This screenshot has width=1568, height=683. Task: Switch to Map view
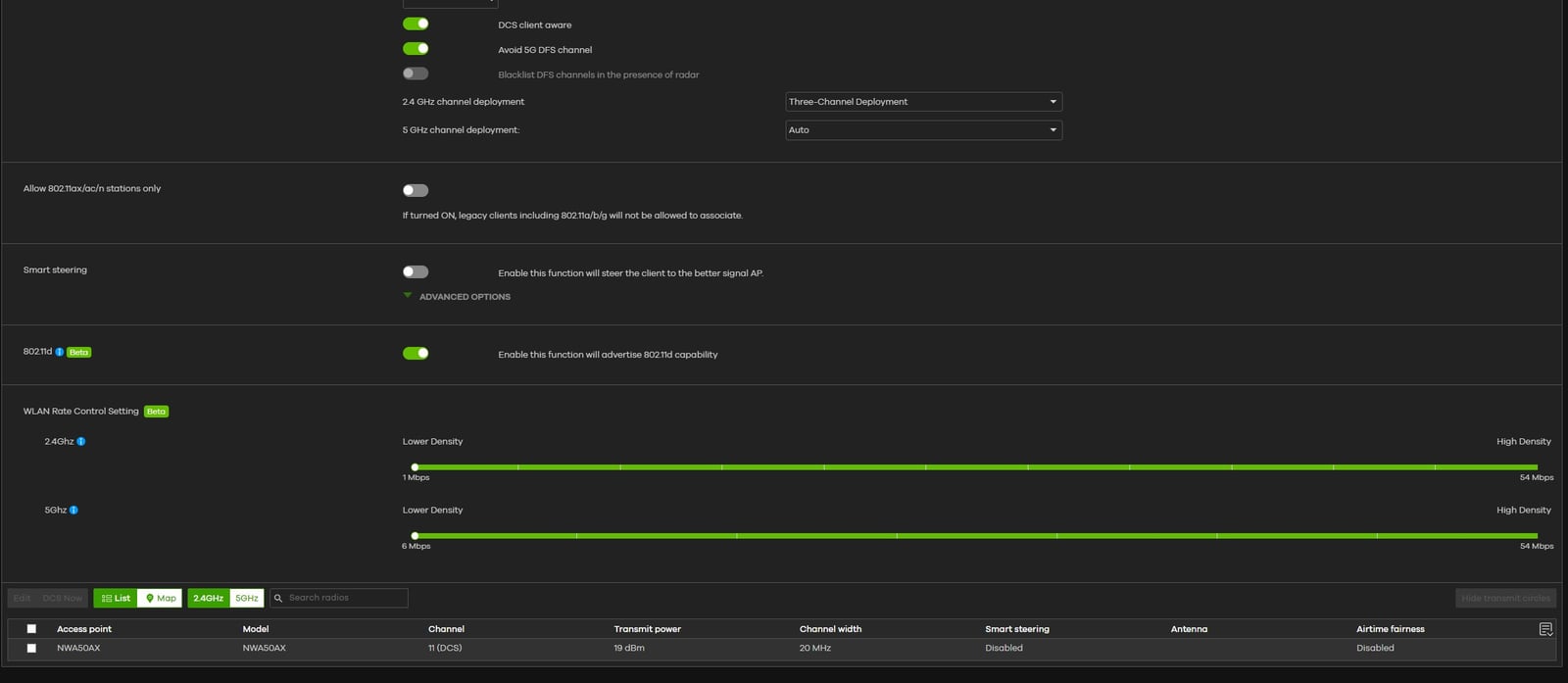point(161,598)
